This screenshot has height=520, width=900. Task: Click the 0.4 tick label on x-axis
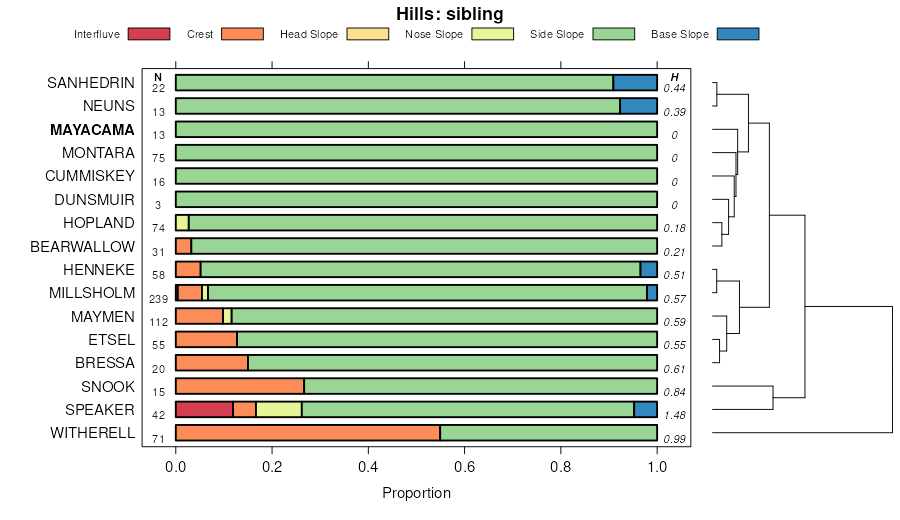point(368,465)
